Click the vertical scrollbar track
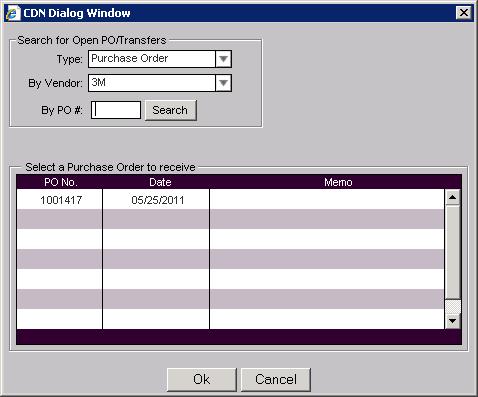Screen dimensions: 478x397 452,252
